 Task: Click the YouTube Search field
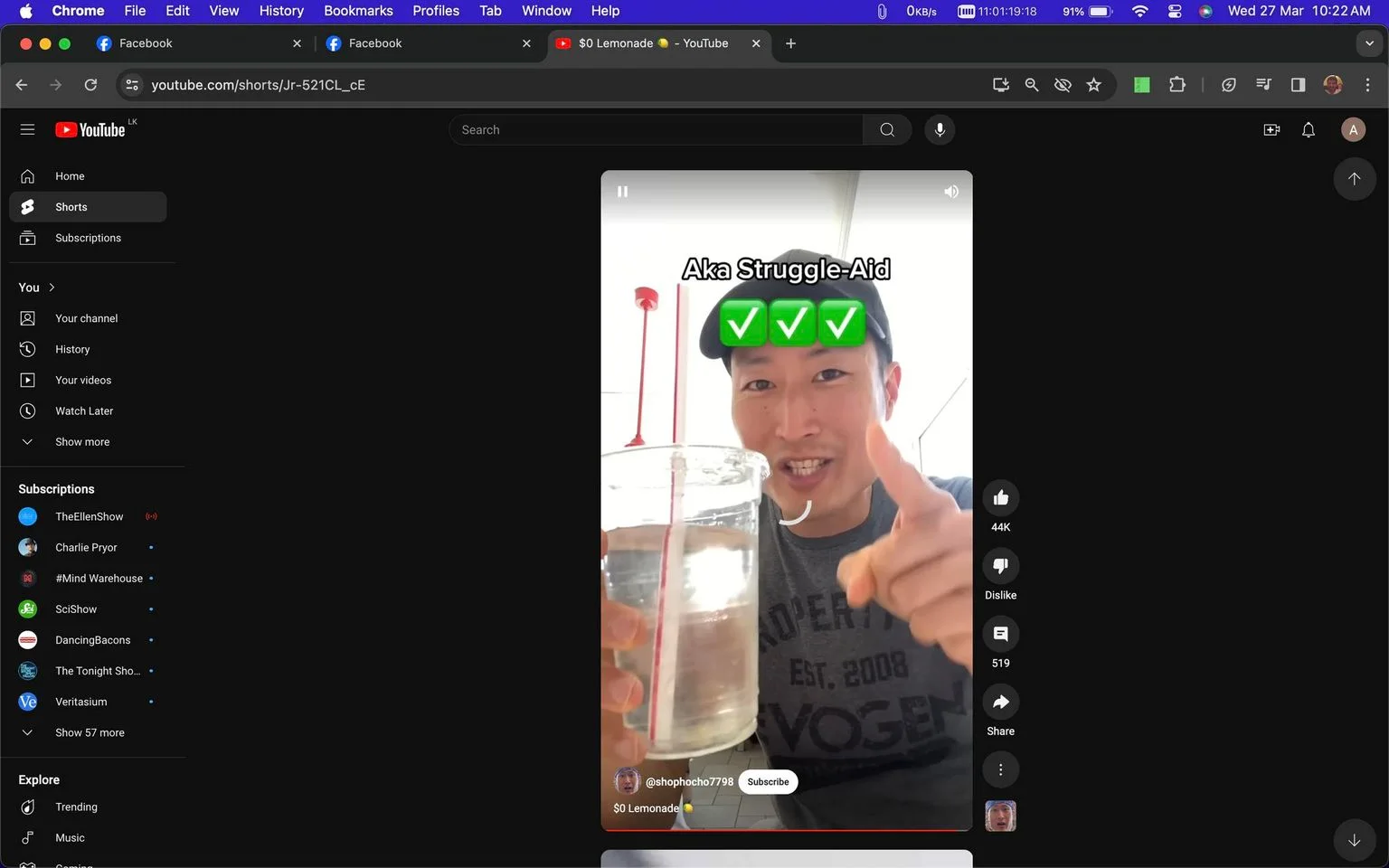pos(656,129)
